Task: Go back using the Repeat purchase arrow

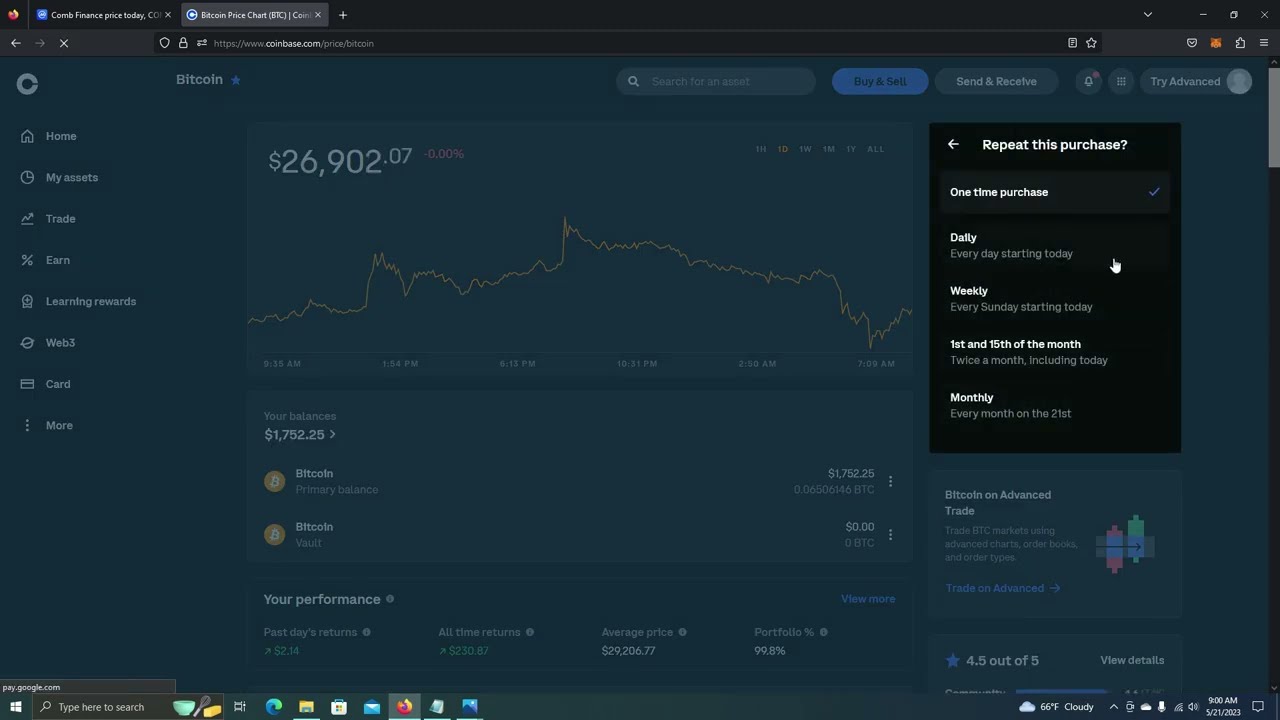Action: click(x=953, y=144)
